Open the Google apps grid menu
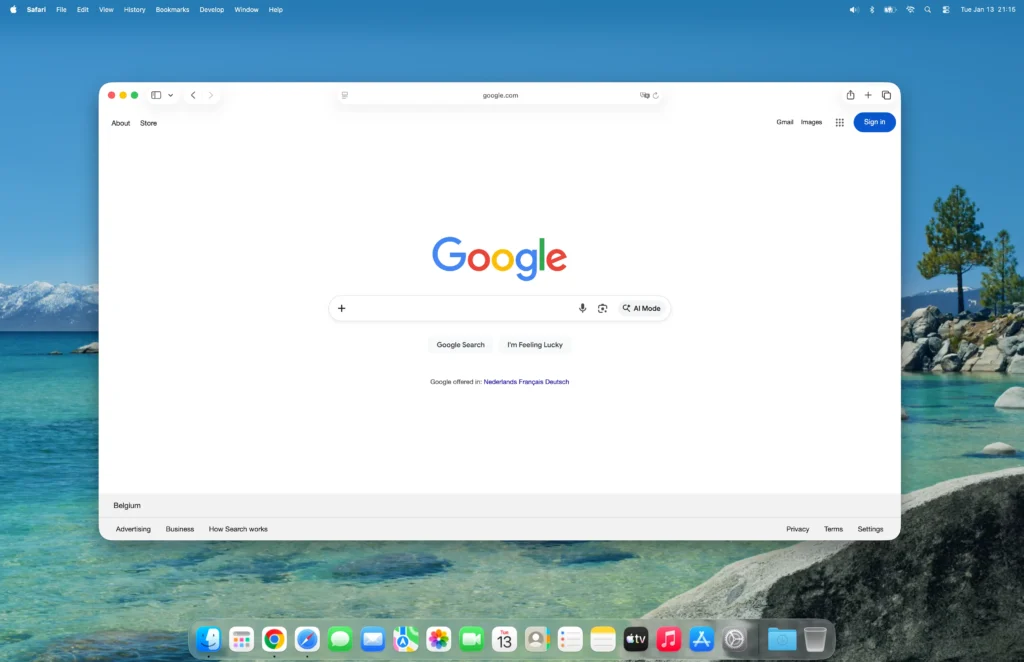Image resolution: width=1024 pixels, height=662 pixels. [839, 122]
